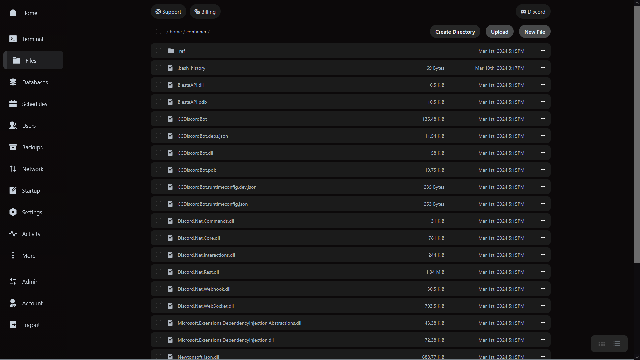640x360 pixels.
Task: Open the Home page icon in sidebar
Action: (13, 13)
